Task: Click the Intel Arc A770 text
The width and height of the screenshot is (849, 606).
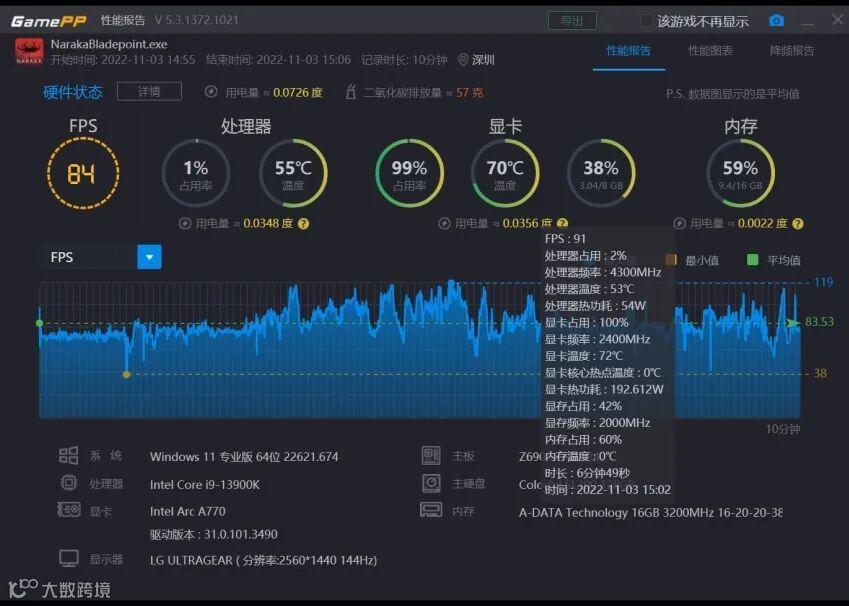Action: click(187, 511)
